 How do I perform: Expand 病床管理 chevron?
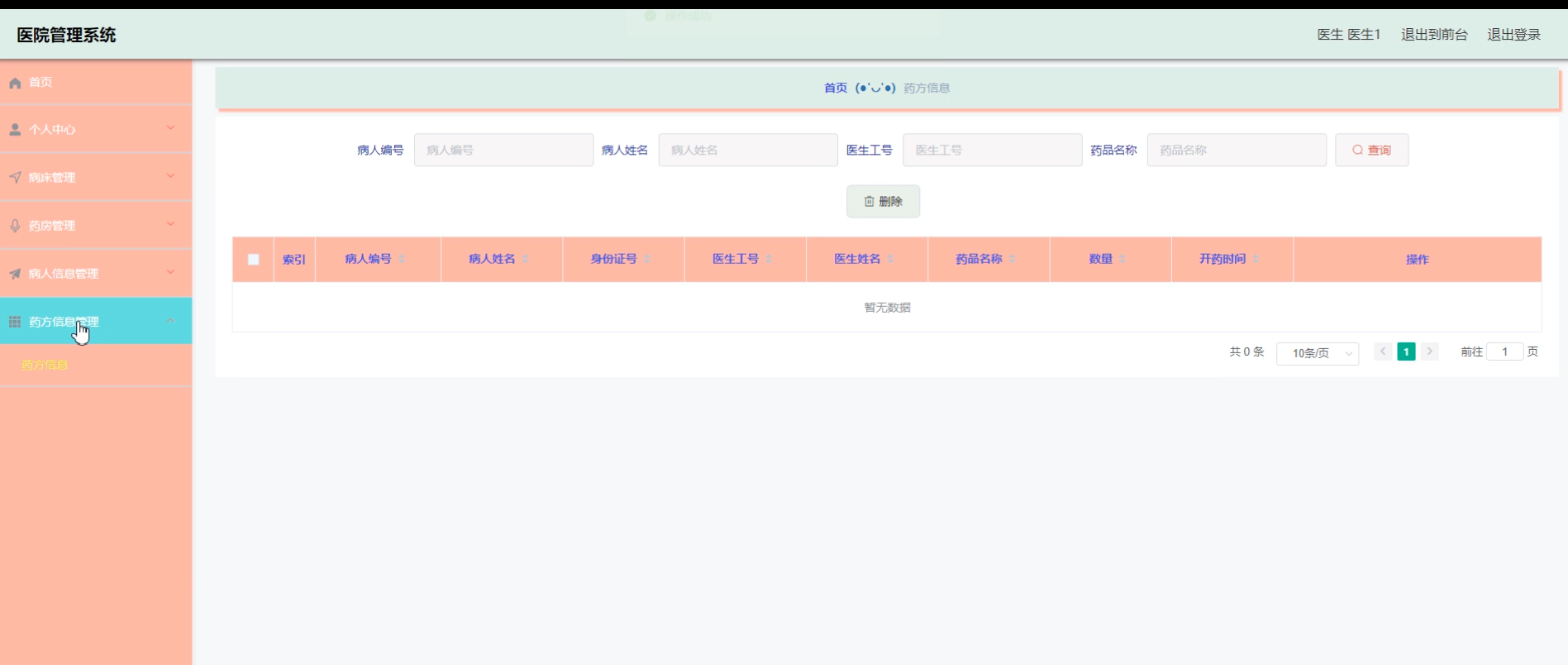pyautogui.click(x=171, y=175)
